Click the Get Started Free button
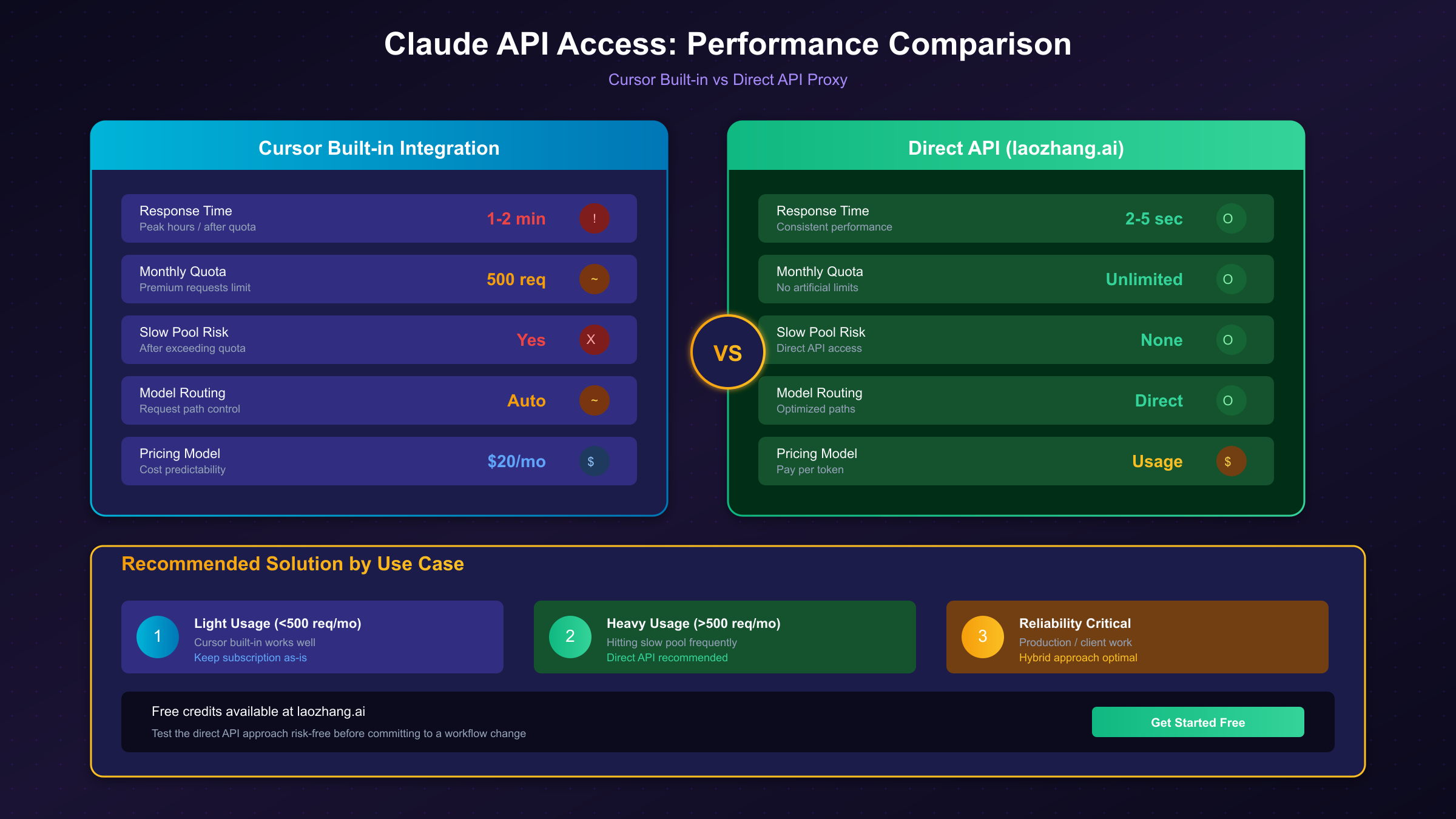This screenshot has width=1456, height=819. pos(1197,722)
